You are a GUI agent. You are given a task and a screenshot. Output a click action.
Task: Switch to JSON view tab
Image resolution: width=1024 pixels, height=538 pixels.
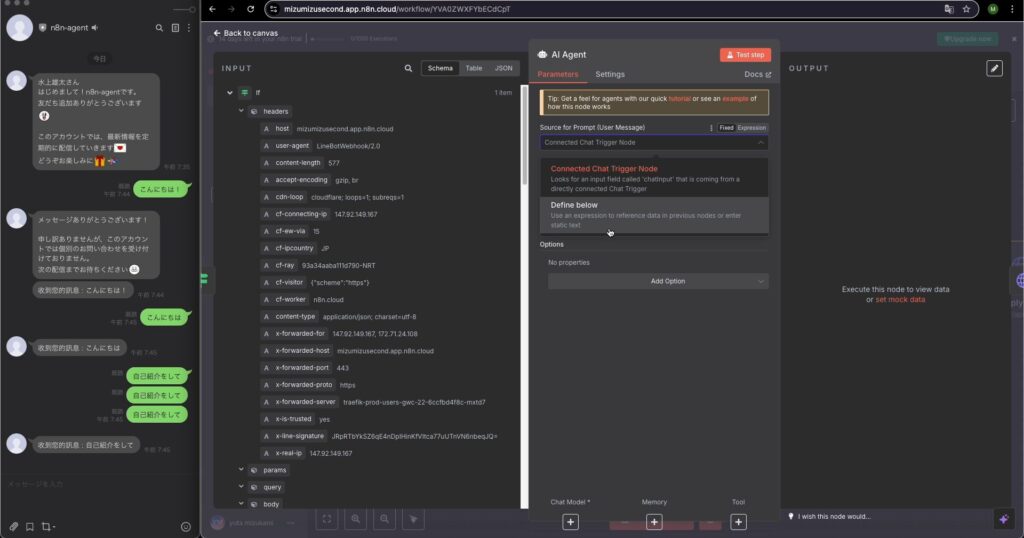503,68
